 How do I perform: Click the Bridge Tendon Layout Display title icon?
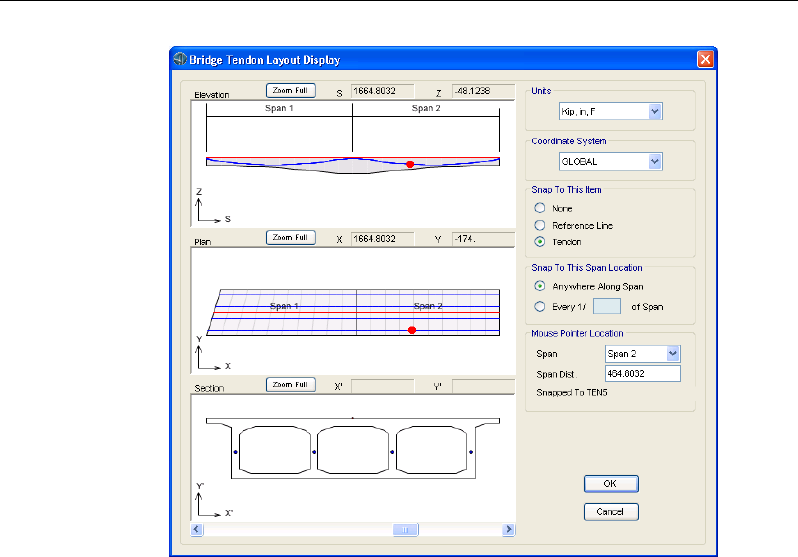tap(180, 59)
